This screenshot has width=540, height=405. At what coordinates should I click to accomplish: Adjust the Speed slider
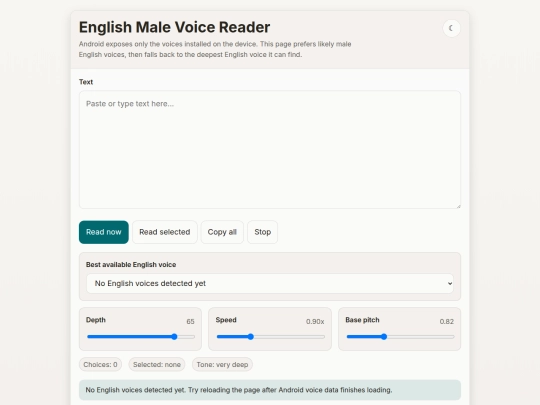270,337
